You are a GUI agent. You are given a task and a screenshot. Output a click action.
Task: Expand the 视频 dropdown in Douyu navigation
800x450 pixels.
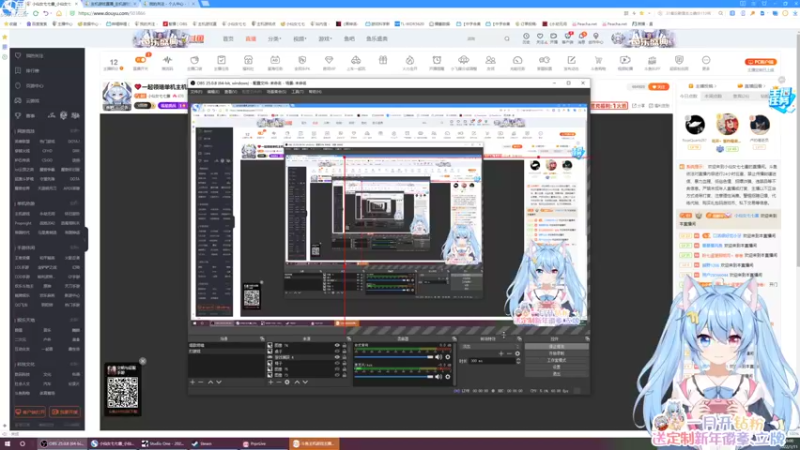tap(299, 39)
